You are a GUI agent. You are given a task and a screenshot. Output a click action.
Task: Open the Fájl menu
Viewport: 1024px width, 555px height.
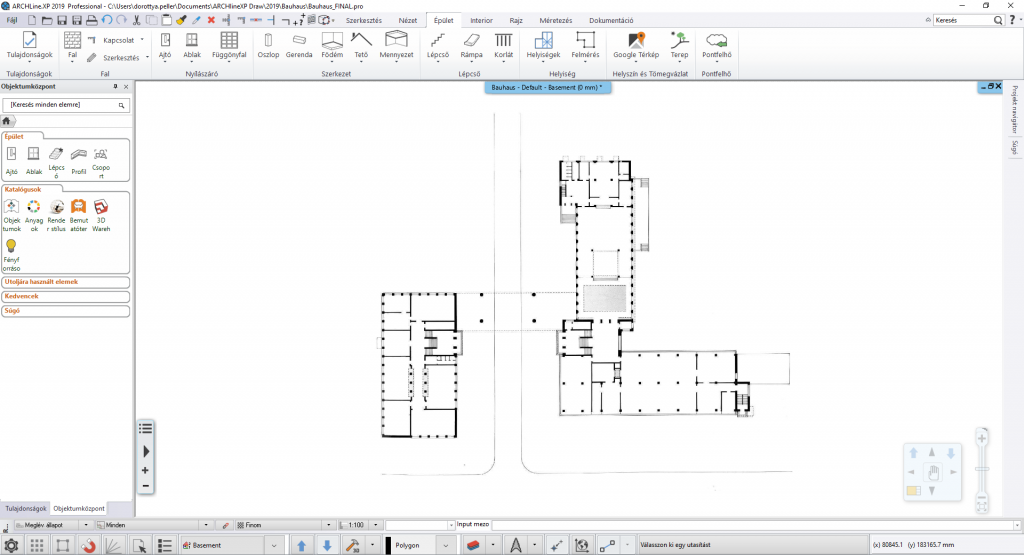click(x=12, y=20)
